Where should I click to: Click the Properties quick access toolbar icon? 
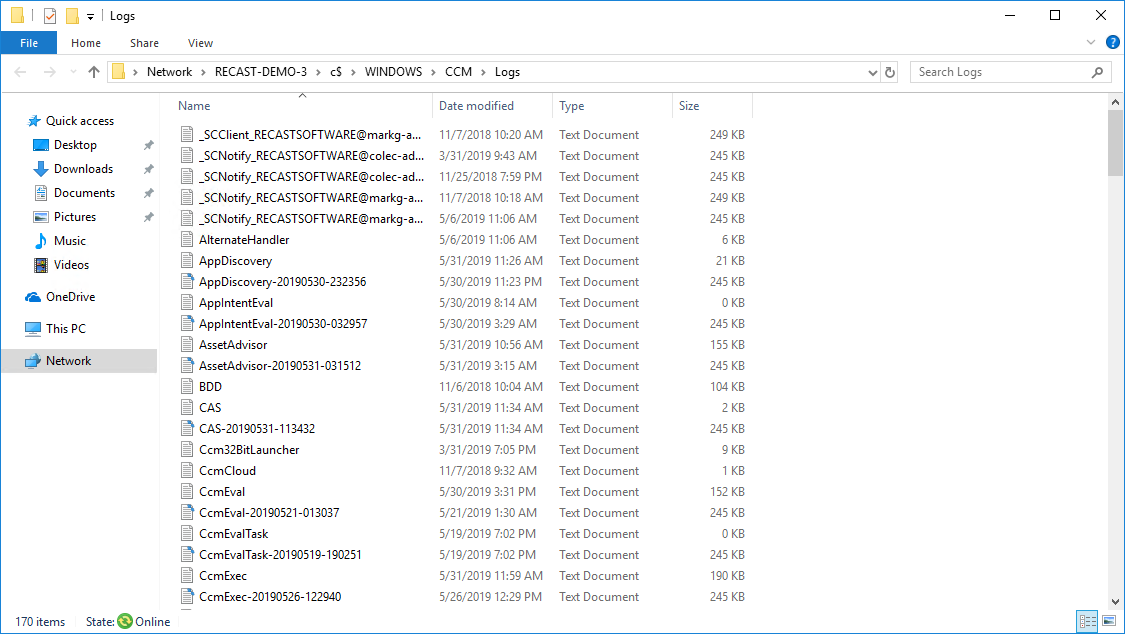(50, 15)
